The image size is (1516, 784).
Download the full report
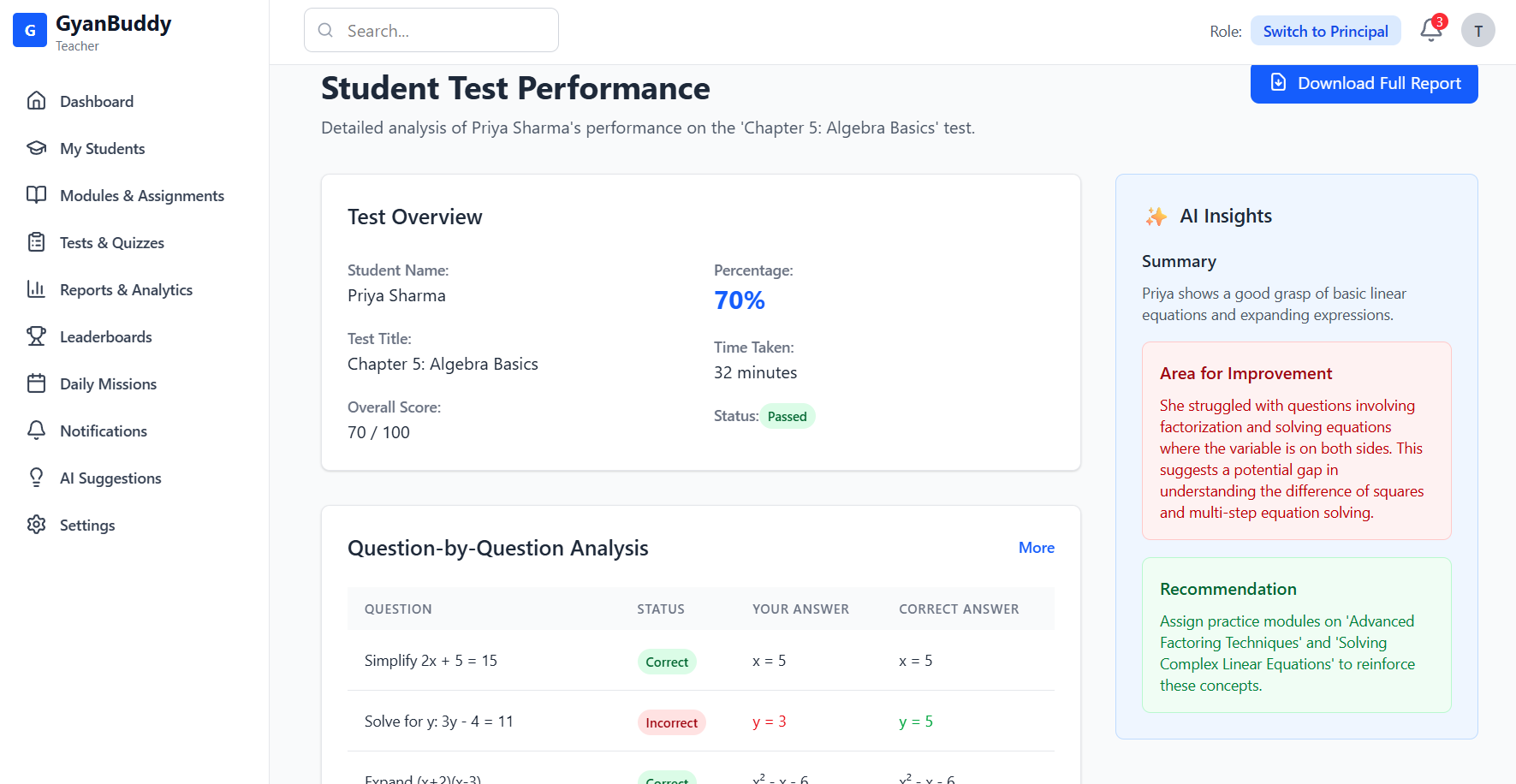pos(1364,83)
